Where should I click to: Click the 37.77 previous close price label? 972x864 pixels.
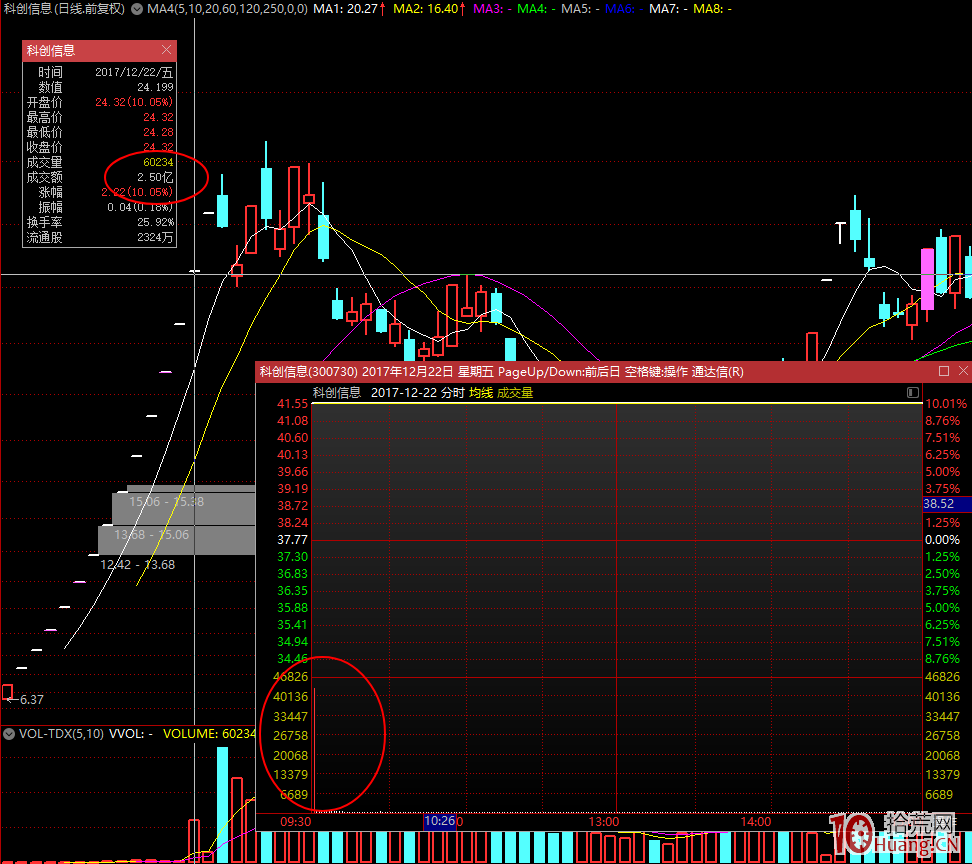coord(293,540)
